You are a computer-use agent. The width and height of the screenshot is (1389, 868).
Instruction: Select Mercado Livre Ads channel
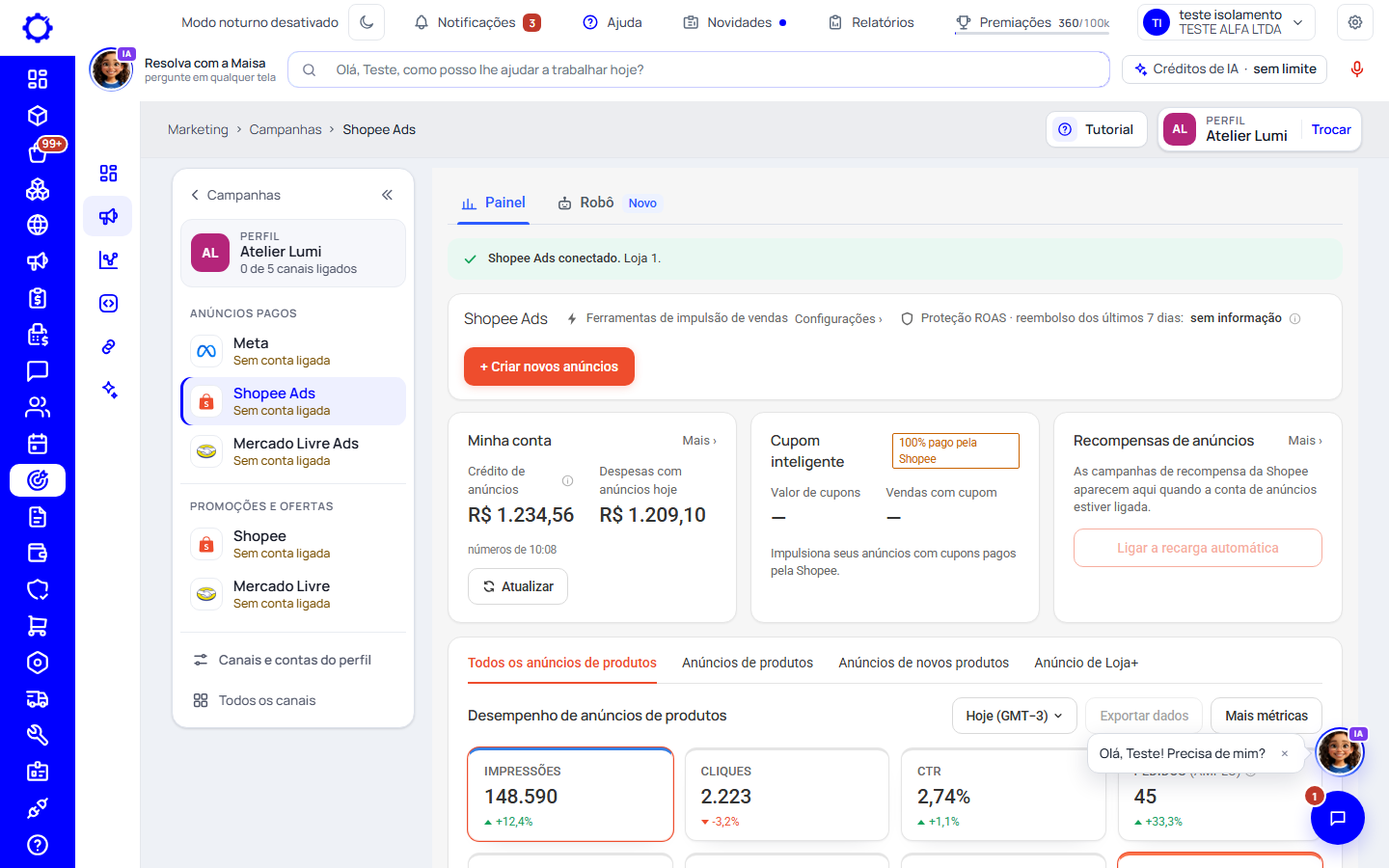point(293,451)
